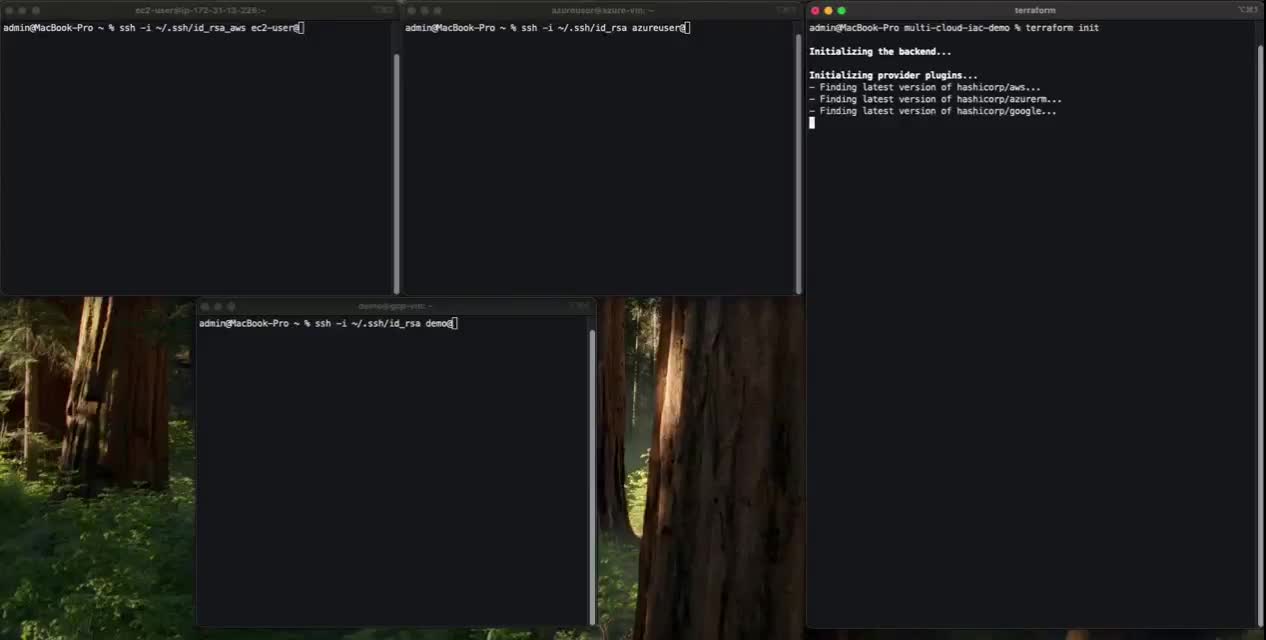
Task: Select 'Initializing the backend...' line
Action: click(880, 52)
